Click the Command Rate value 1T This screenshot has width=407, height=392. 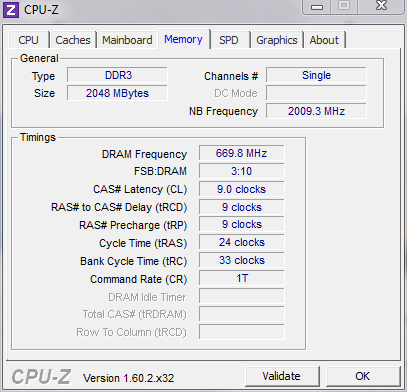(x=242, y=278)
